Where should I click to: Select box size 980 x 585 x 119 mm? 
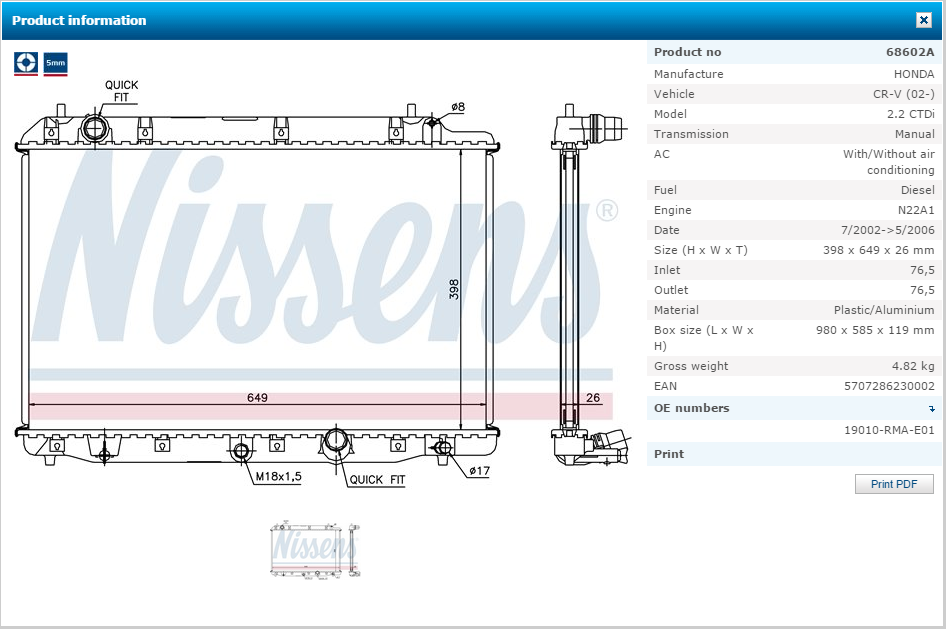pos(875,330)
